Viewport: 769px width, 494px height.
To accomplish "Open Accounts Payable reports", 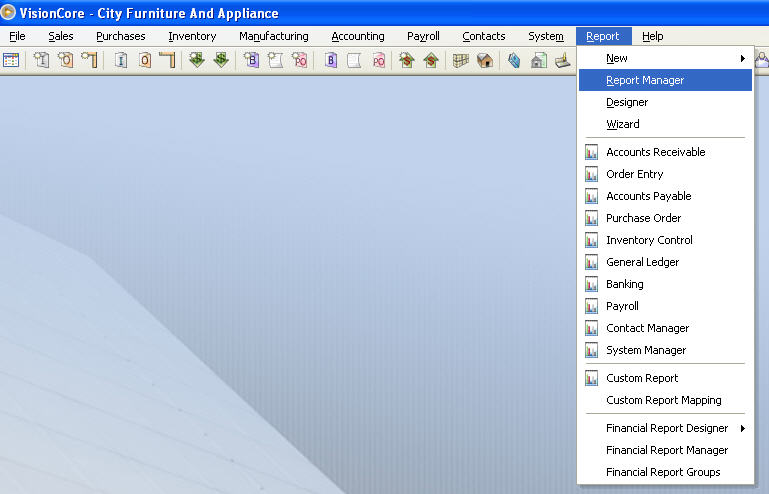I will [665, 196].
